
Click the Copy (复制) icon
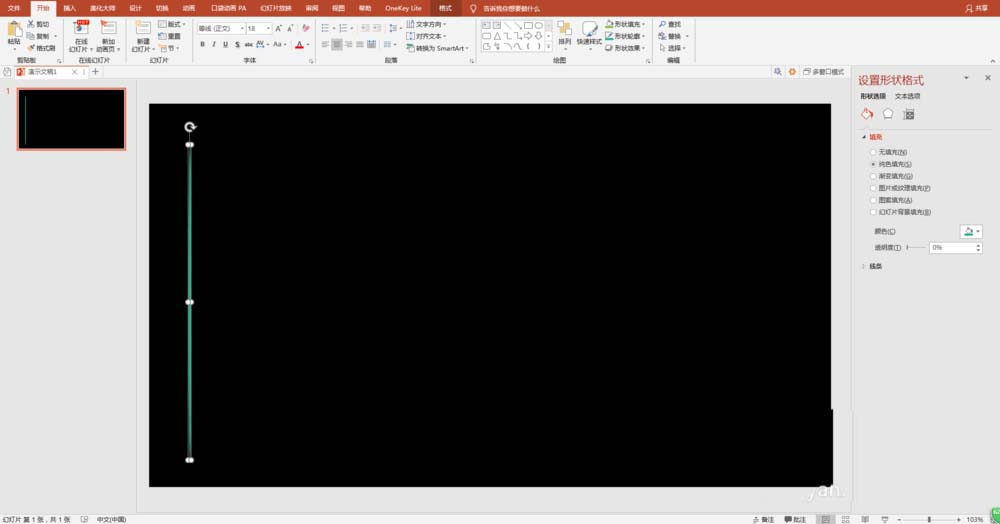tap(31, 36)
